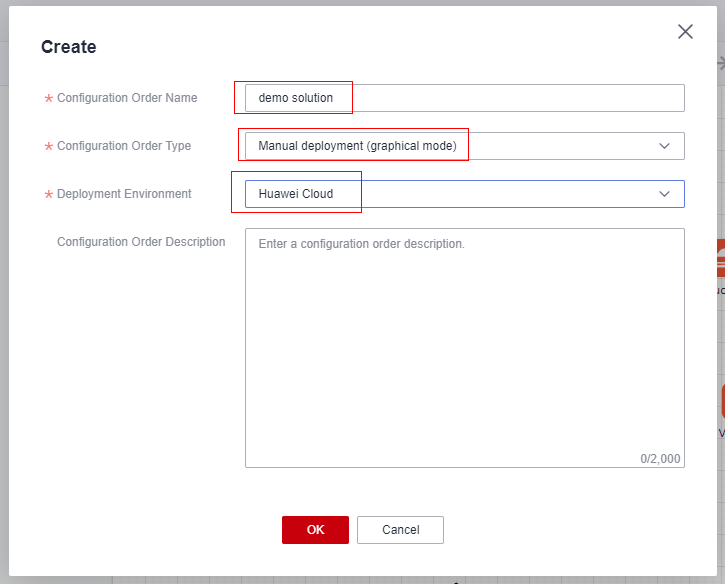Click the Cancel button
This screenshot has width=725, height=584.
(400, 530)
